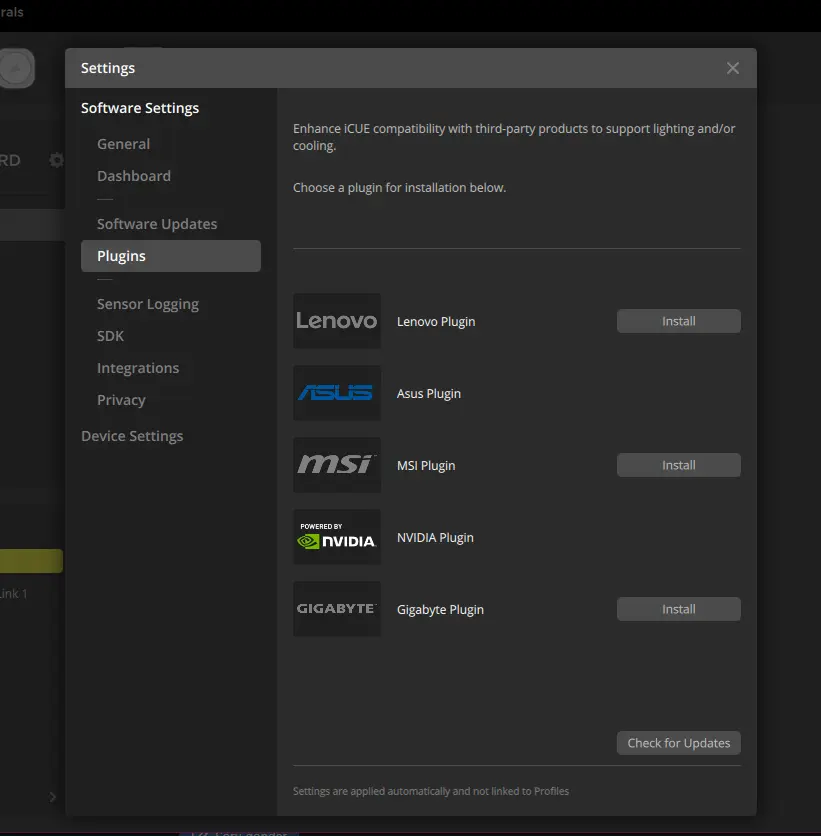Viewport: 821px width, 836px height.
Task: Click the Asus Plugin label
Action: point(429,393)
